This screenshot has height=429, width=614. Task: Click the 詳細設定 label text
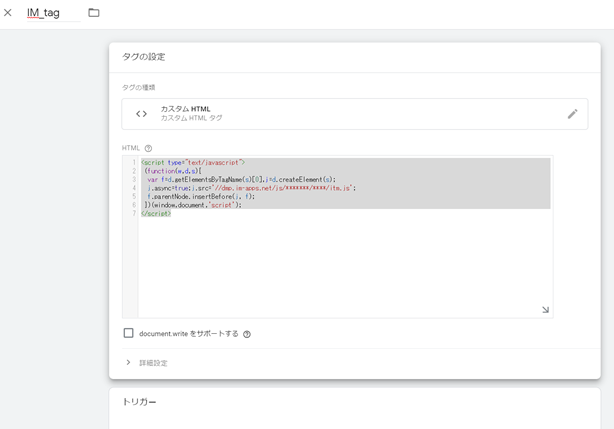153,363
